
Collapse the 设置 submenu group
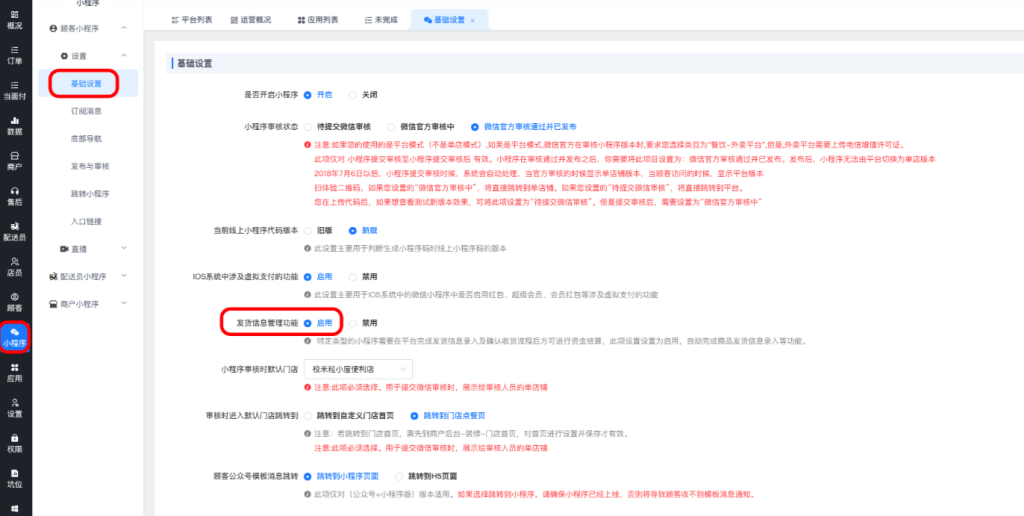[x=90, y=56]
